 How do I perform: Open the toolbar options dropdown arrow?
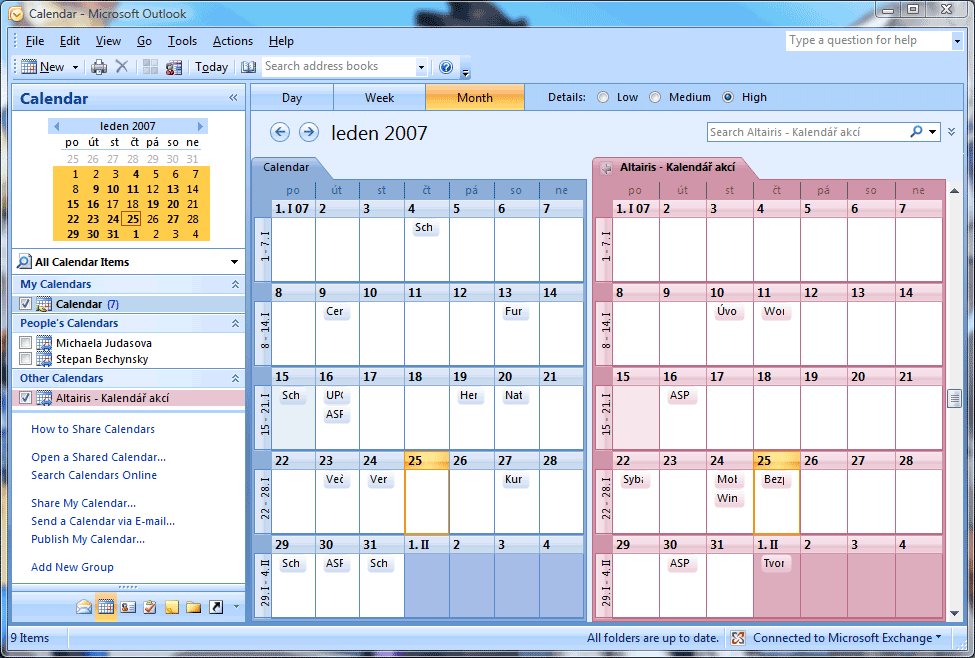465,73
